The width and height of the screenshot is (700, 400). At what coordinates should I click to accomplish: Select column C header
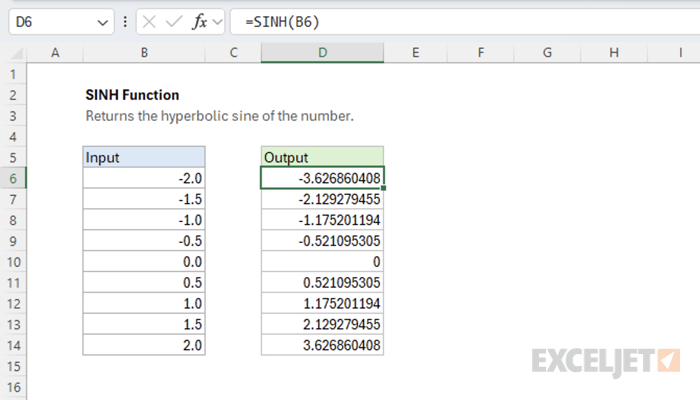(x=233, y=53)
